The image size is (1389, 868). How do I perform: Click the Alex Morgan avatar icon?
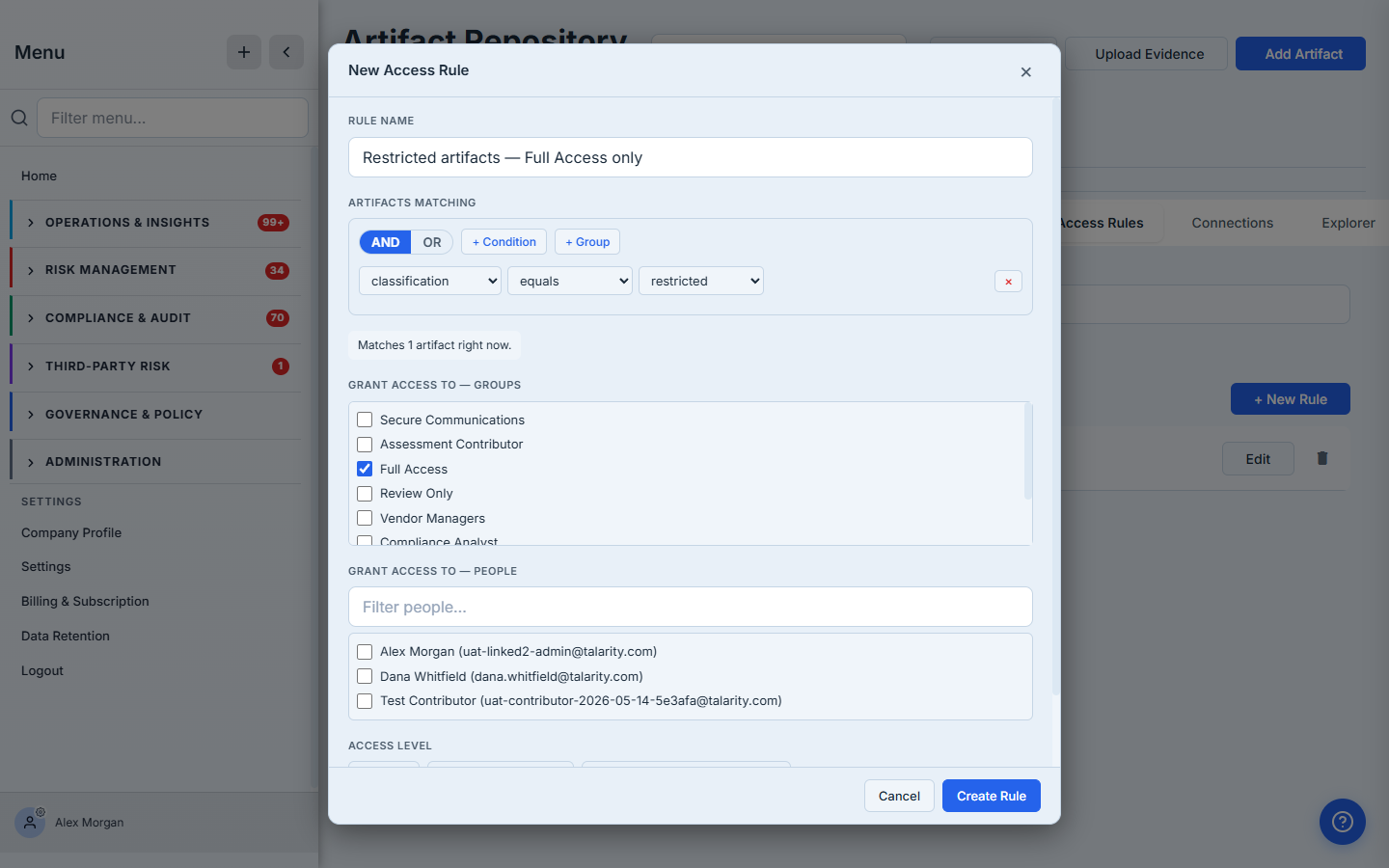(x=30, y=823)
